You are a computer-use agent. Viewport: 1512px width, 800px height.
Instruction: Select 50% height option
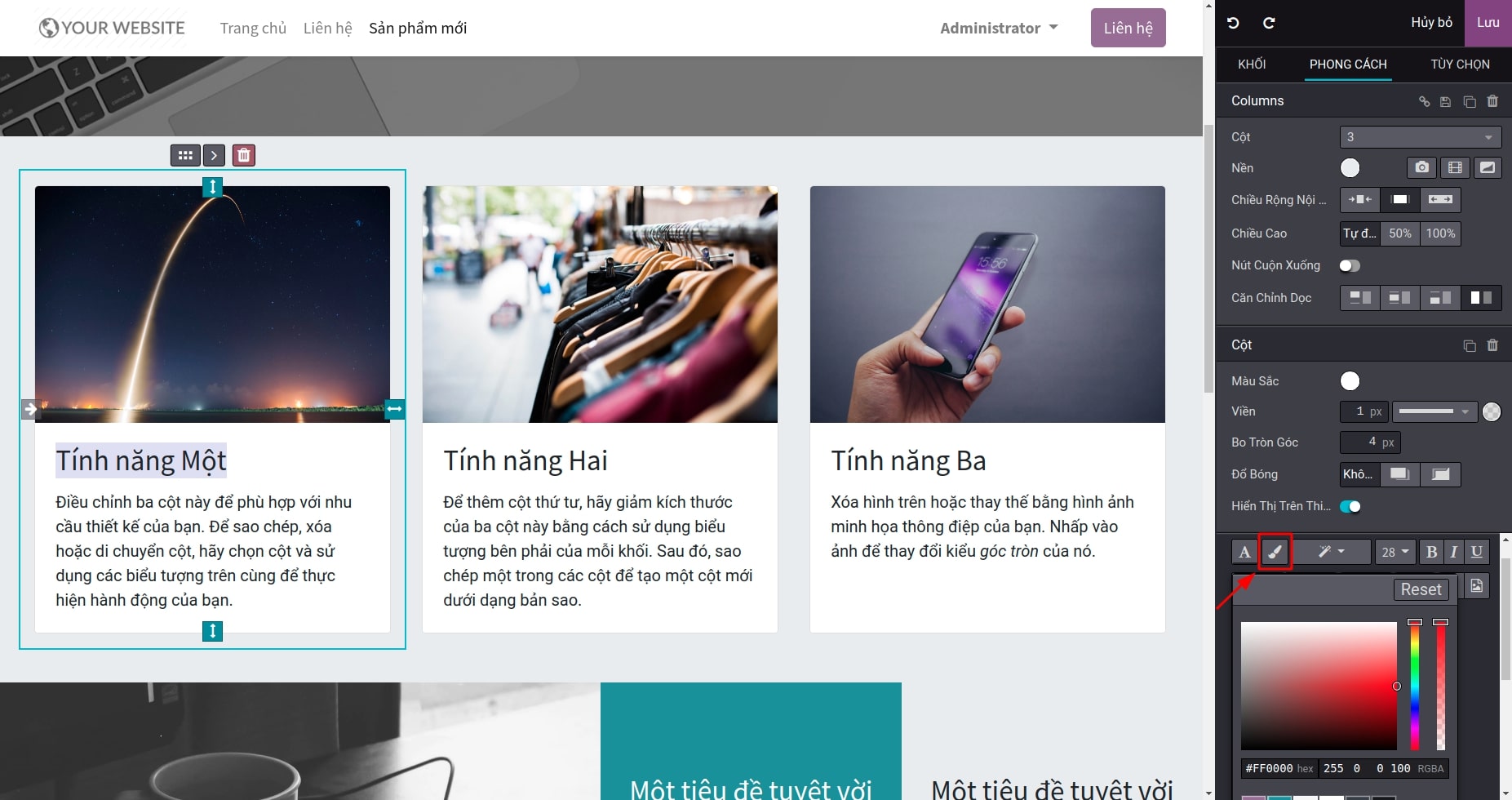pos(1400,233)
